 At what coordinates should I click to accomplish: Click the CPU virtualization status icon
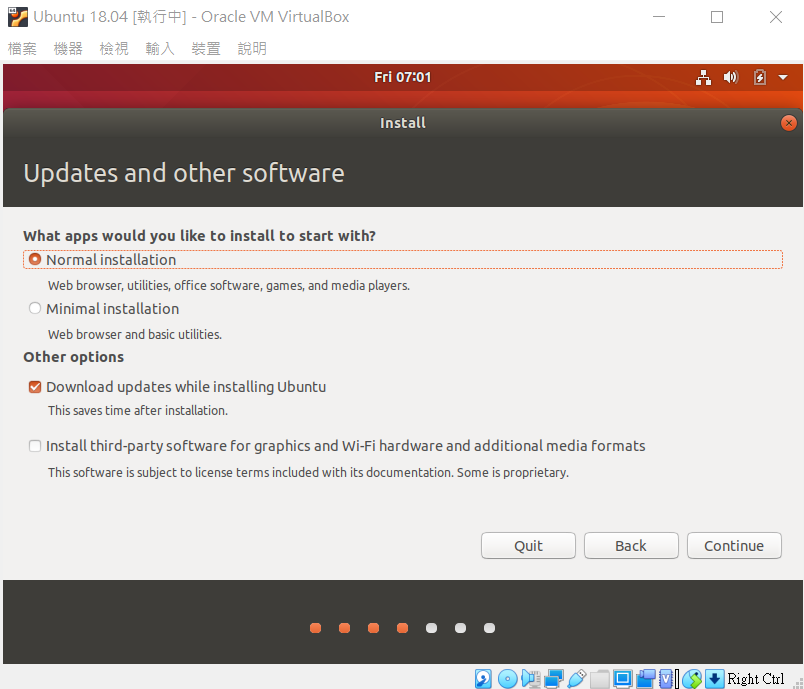coord(667,679)
